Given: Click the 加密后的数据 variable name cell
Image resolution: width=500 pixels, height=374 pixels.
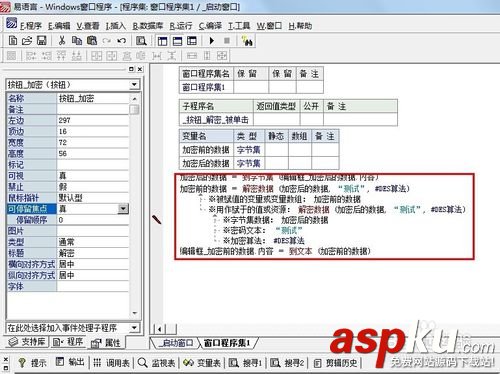Looking at the screenshot, I should tap(206, 163).
